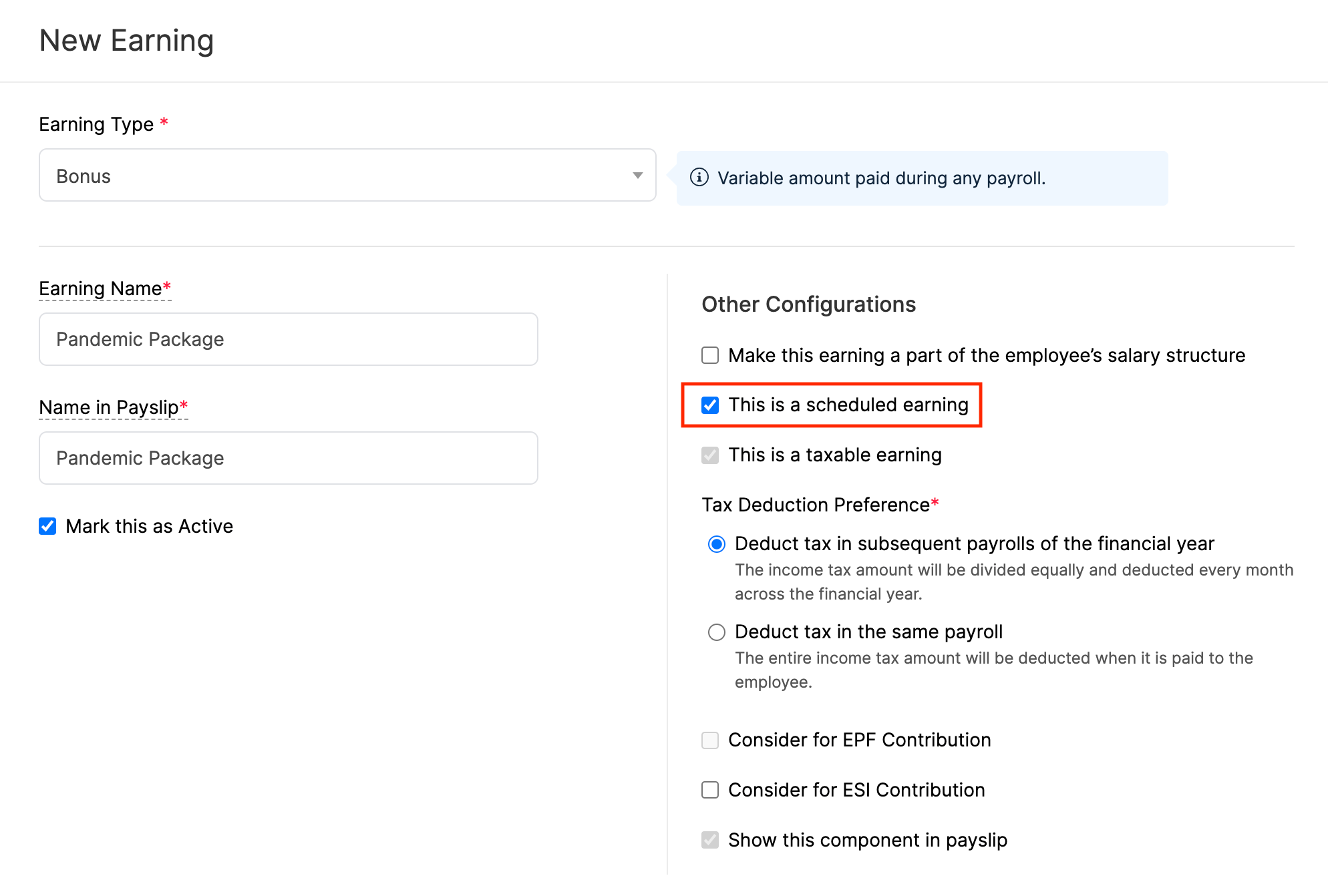
Task: Select Deduct tax in subsequent payrolls option
Action: [x=717, y=544]
